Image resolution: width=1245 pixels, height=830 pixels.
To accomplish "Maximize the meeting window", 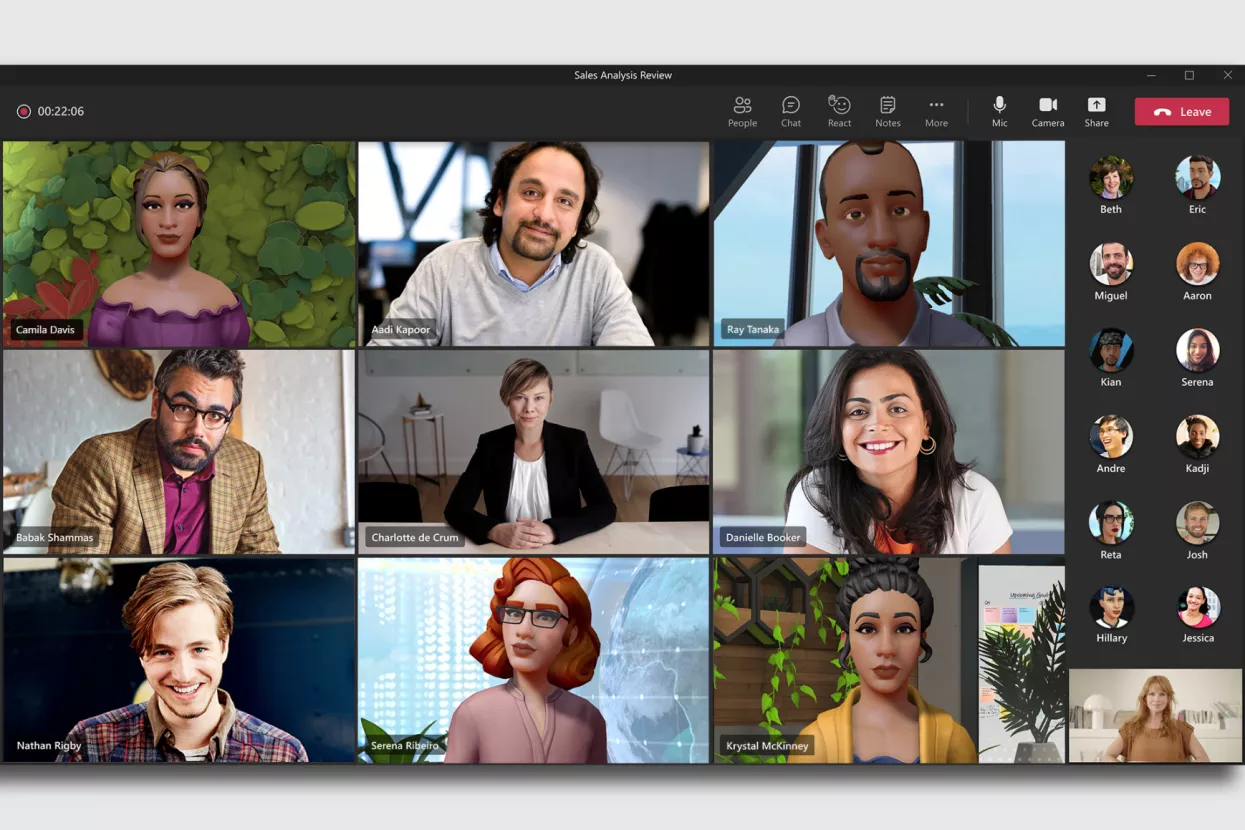I will pos(1189,75).
